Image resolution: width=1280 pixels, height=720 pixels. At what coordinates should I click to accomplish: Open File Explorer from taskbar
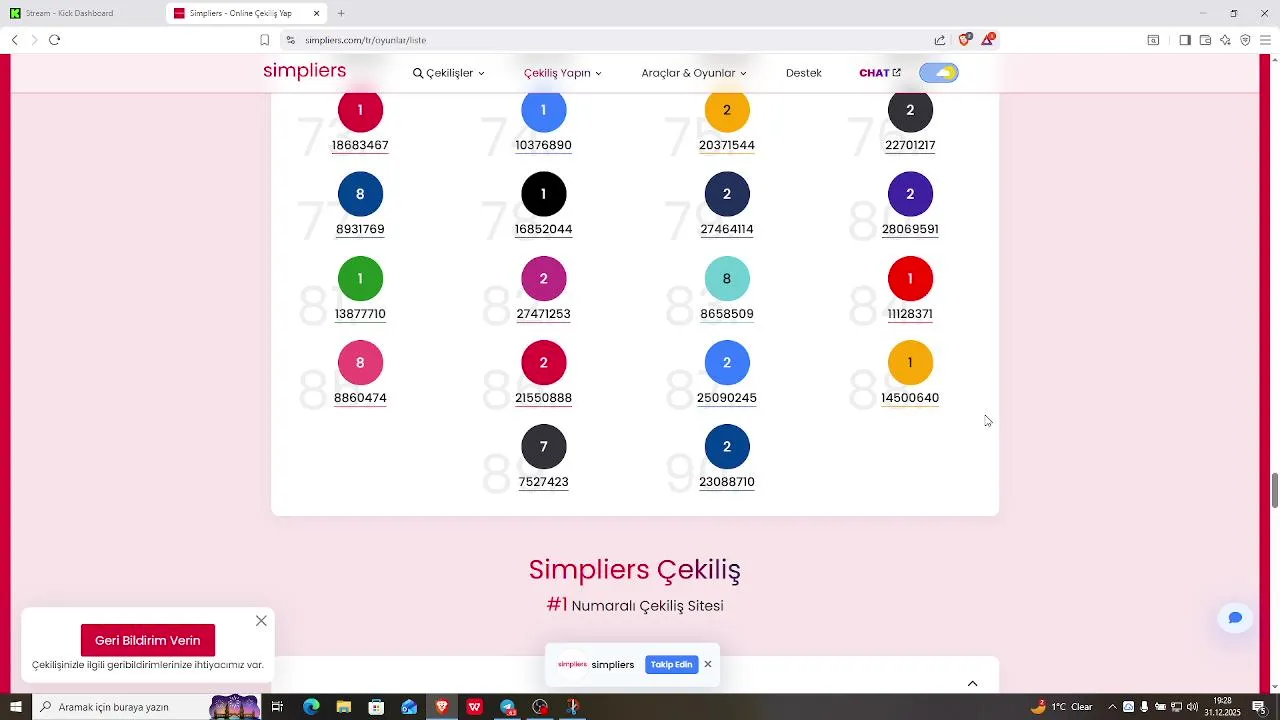(x=344, y=707)
